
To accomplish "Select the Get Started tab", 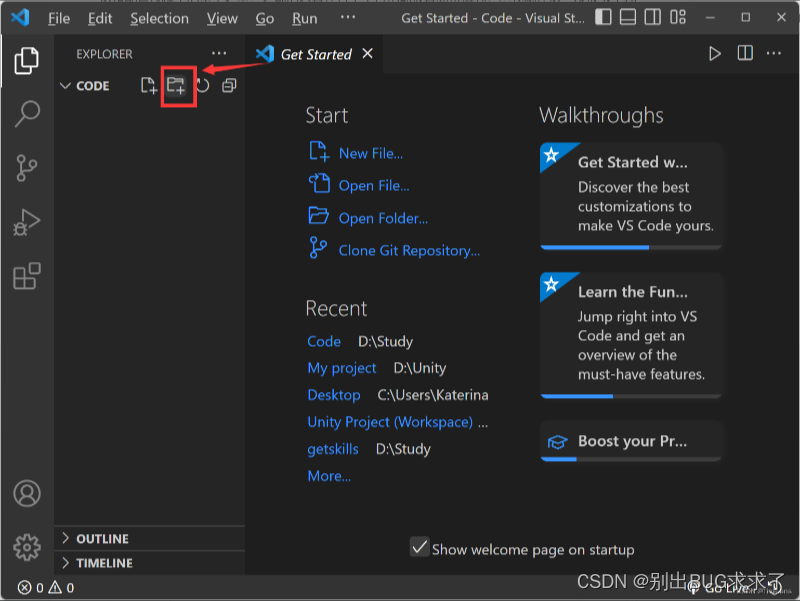I will [314, 54].
